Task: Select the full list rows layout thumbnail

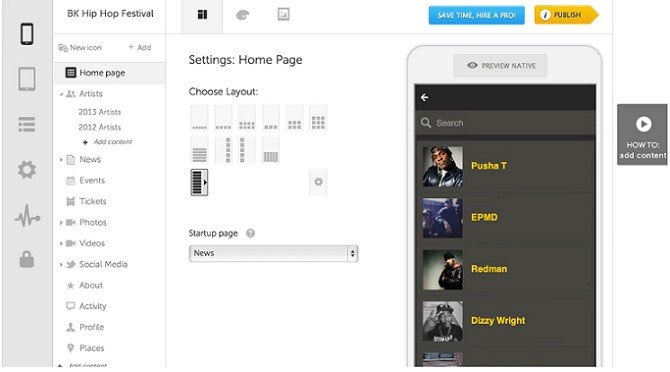Action: [x=199, y=150]
